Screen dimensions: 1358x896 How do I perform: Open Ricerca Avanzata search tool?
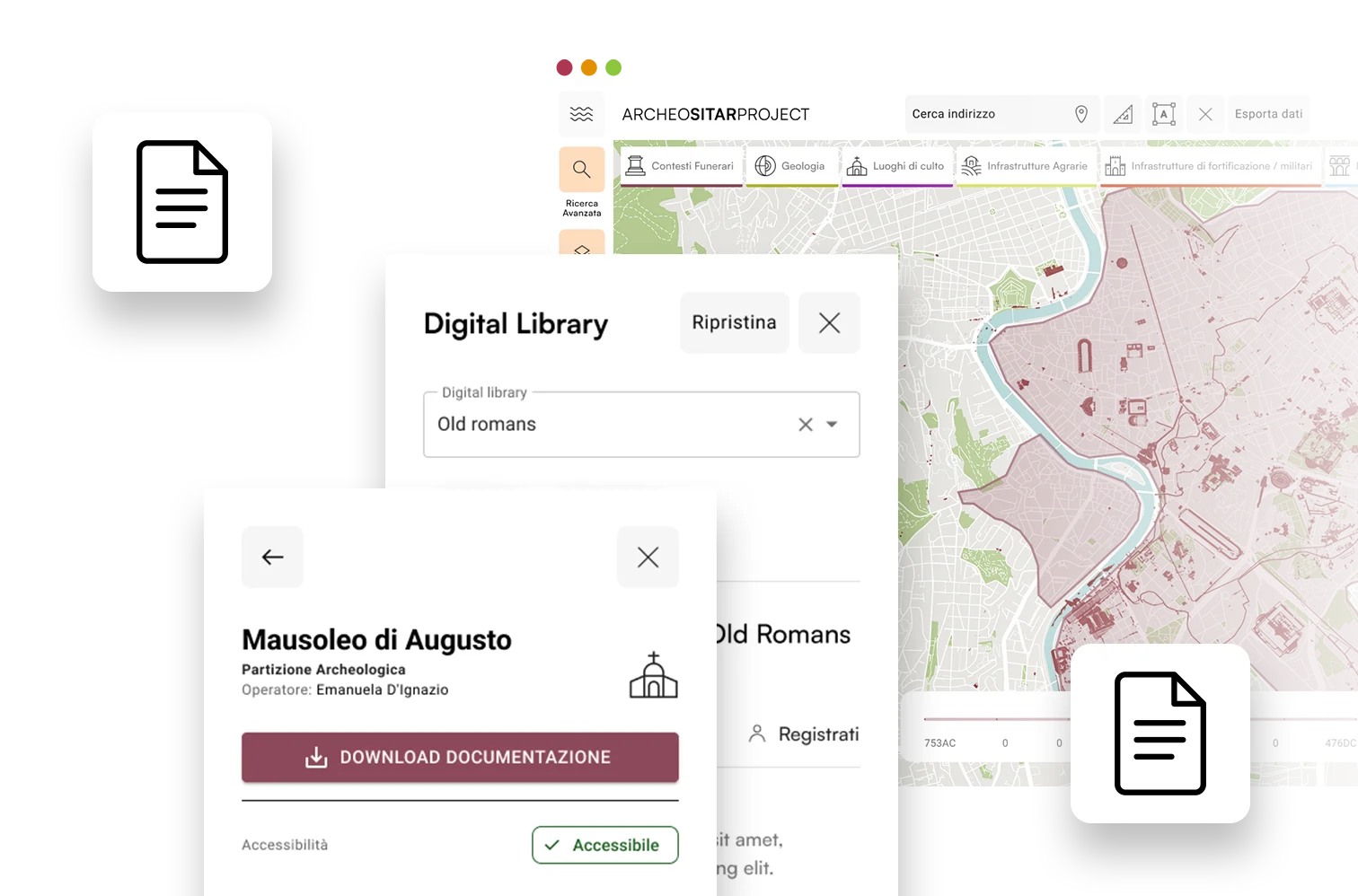[x=581, y=171]
